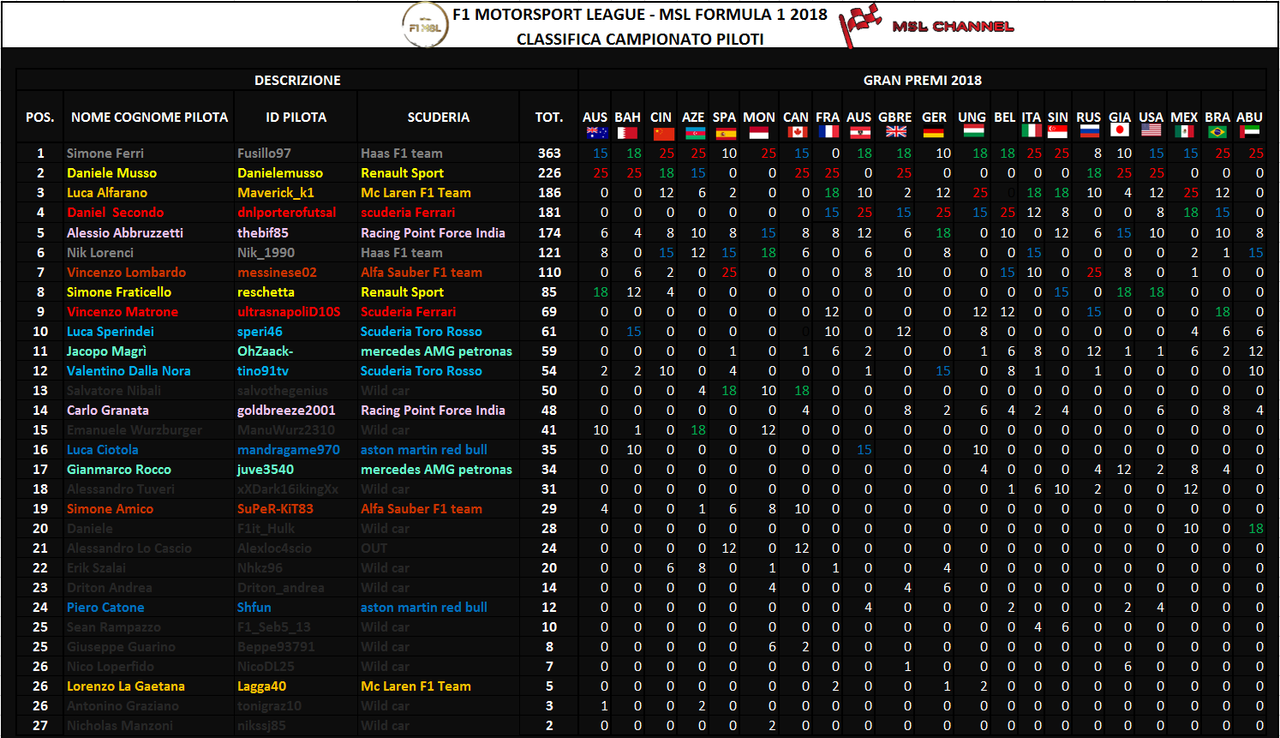Click the POS. column header
Viewport: 1280px width, 738px height.
(40, 118)
